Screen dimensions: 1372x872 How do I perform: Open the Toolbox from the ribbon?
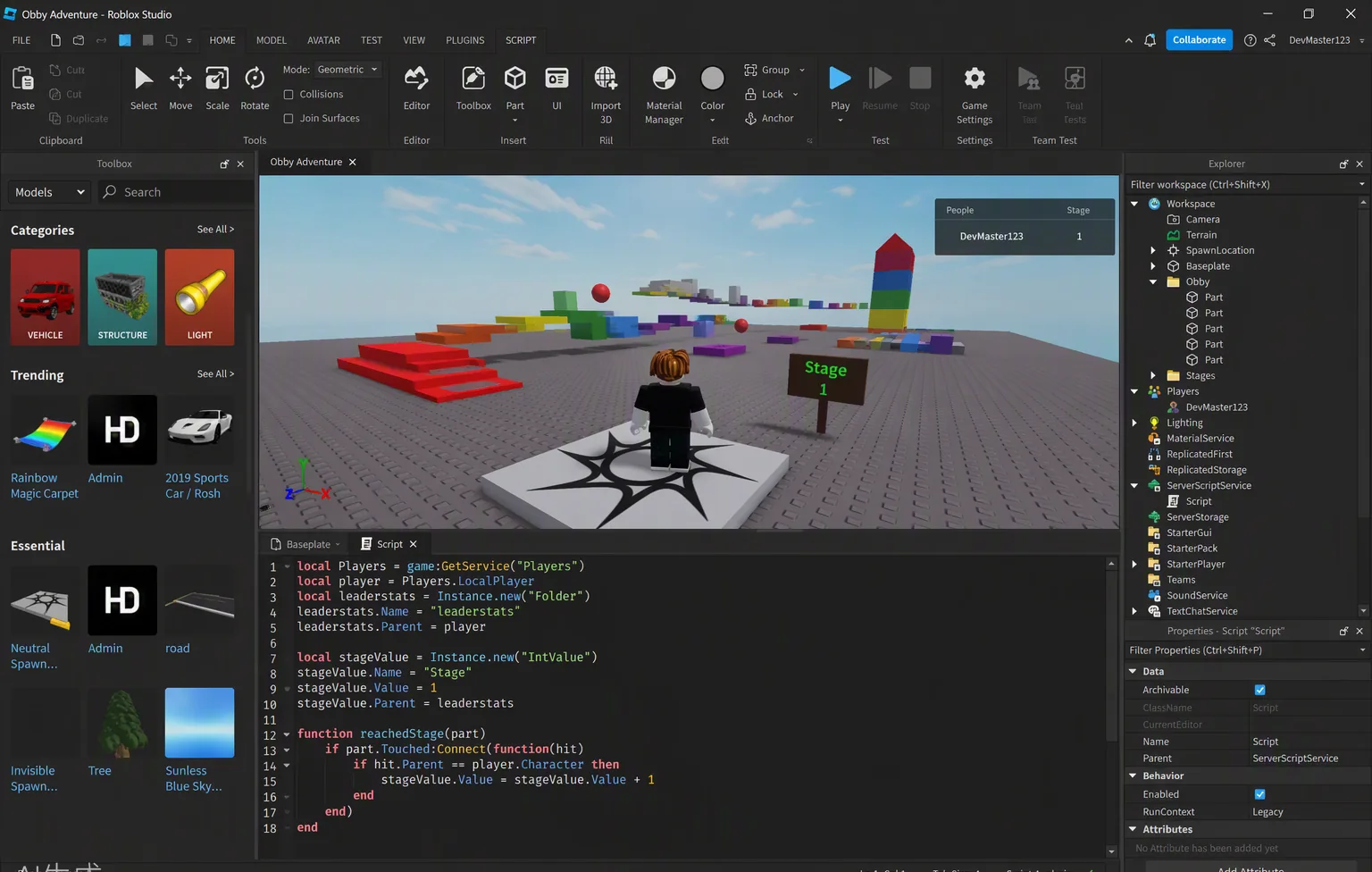473,88
